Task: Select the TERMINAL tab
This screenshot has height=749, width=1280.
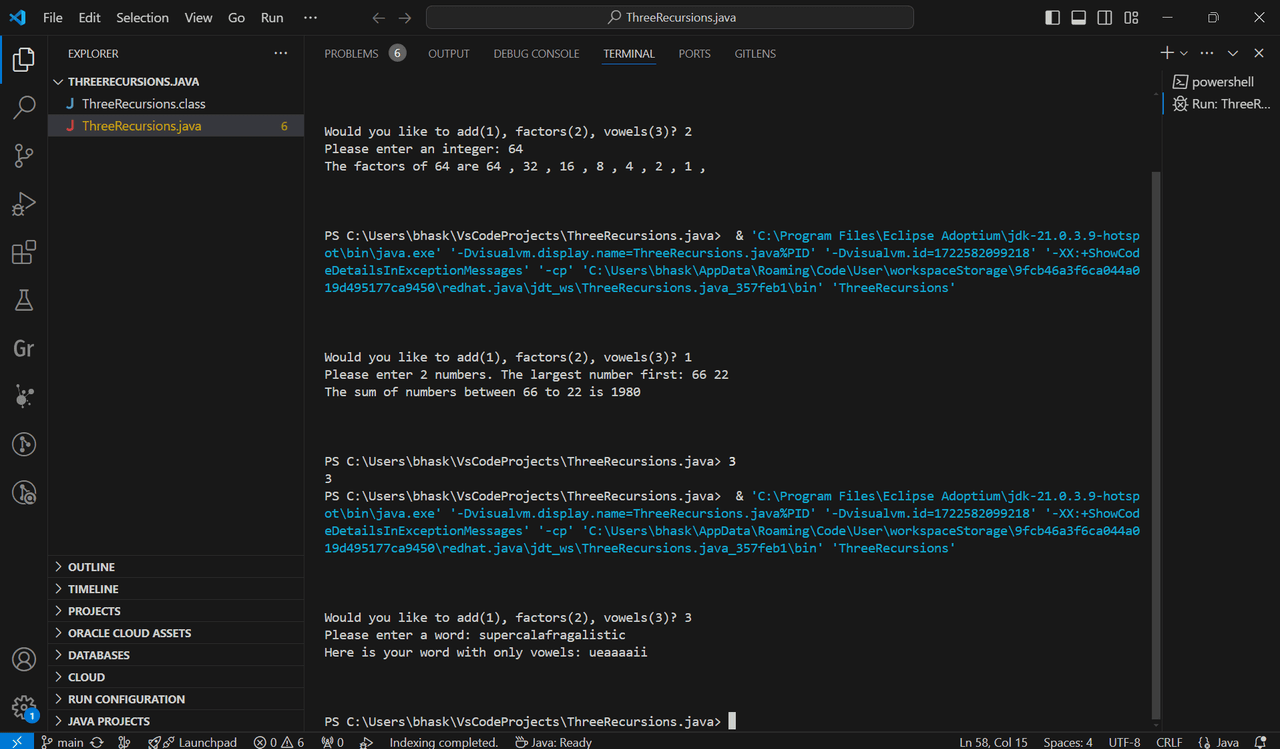Action: coord(629,53)
